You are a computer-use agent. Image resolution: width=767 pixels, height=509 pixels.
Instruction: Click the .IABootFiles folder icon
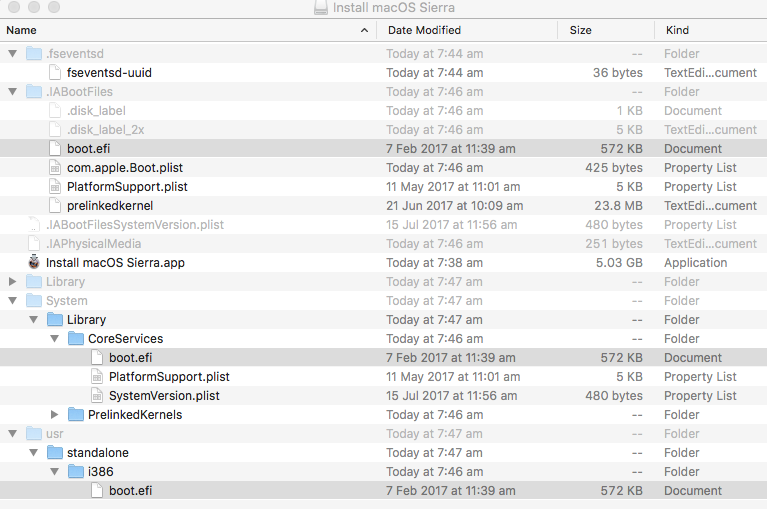(x=34, y=91)
